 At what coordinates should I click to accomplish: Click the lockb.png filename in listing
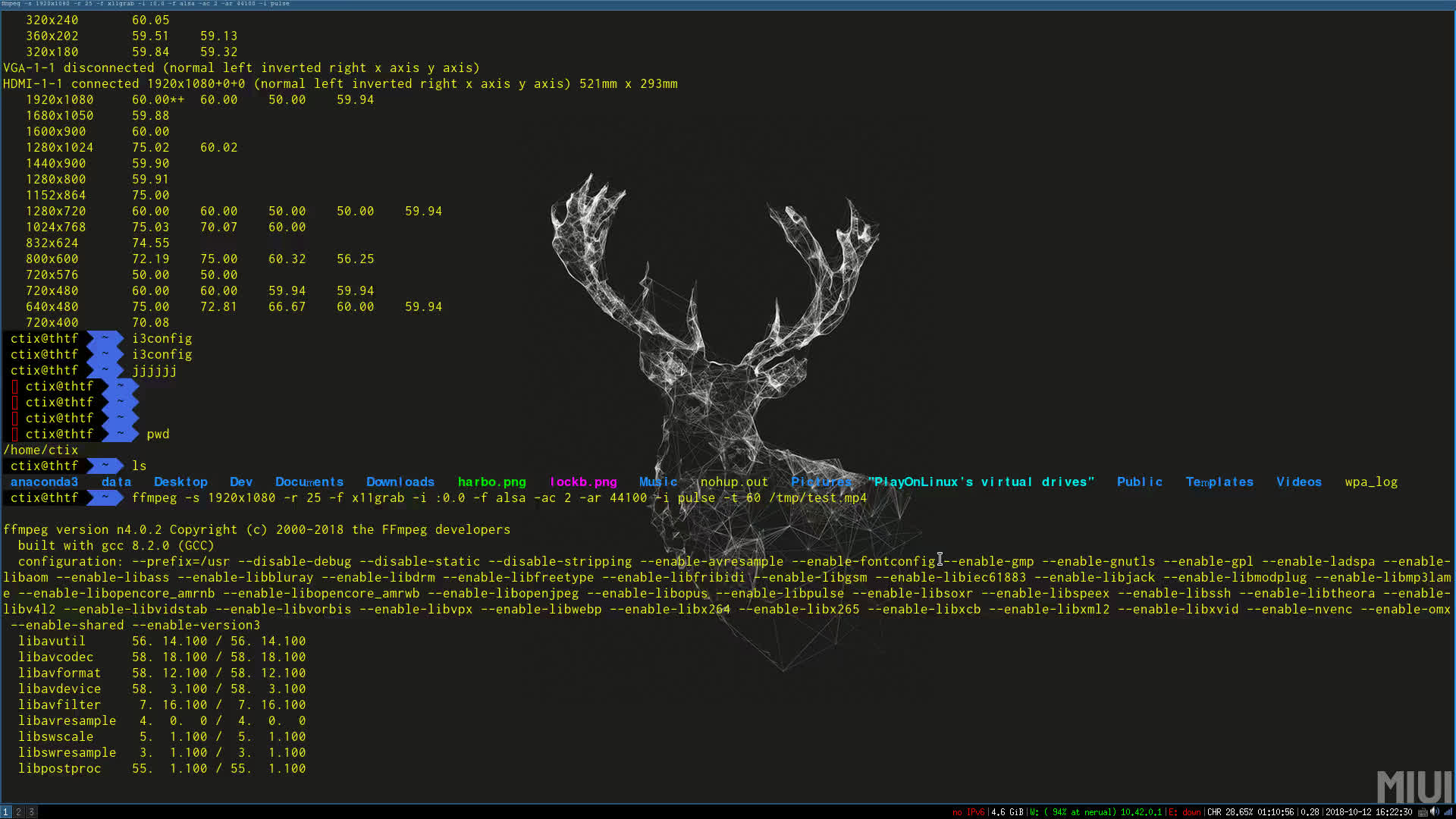pos(583,482)
